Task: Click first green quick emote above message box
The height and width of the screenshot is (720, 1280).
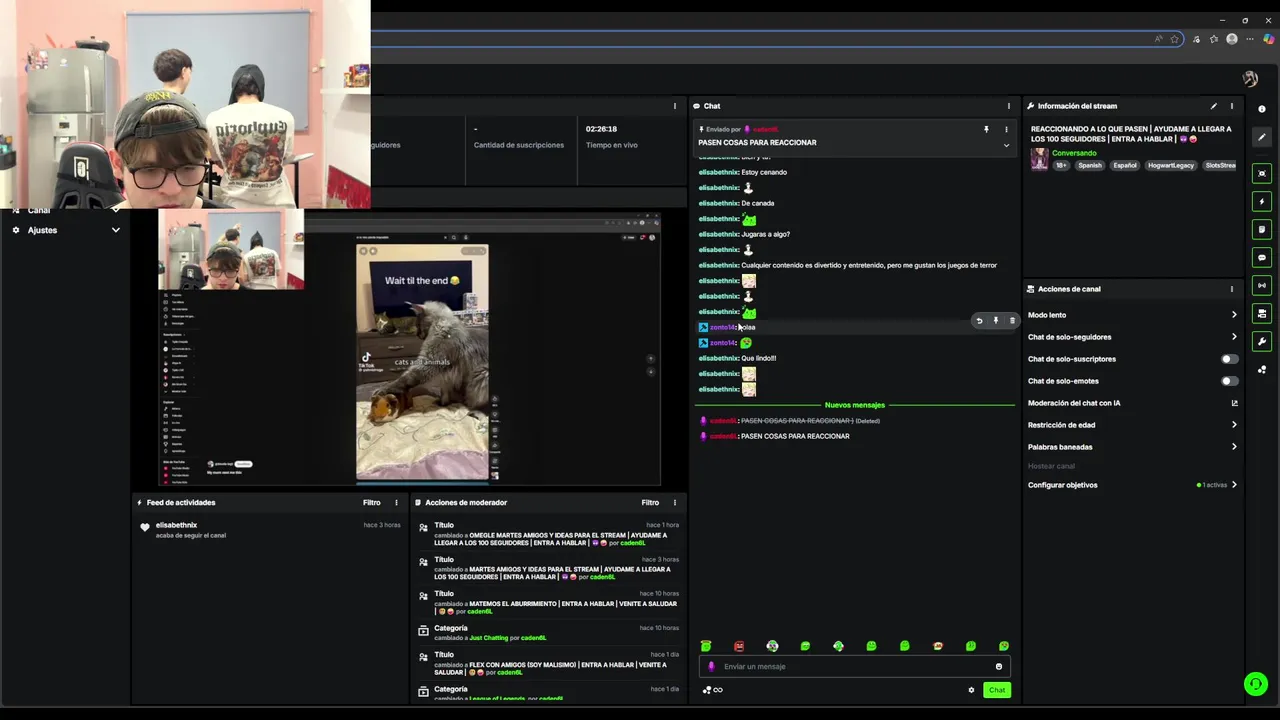Action: [706, 646]
